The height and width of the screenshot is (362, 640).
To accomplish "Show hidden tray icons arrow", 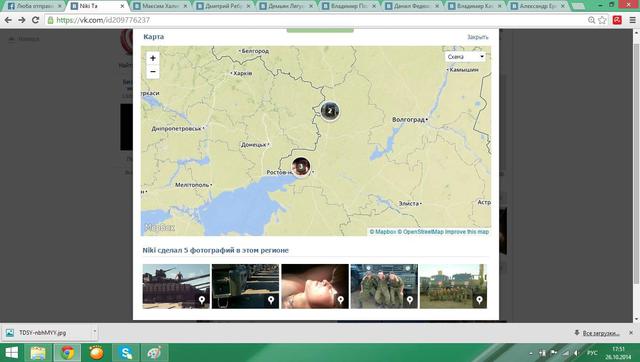I will (531, 353).
